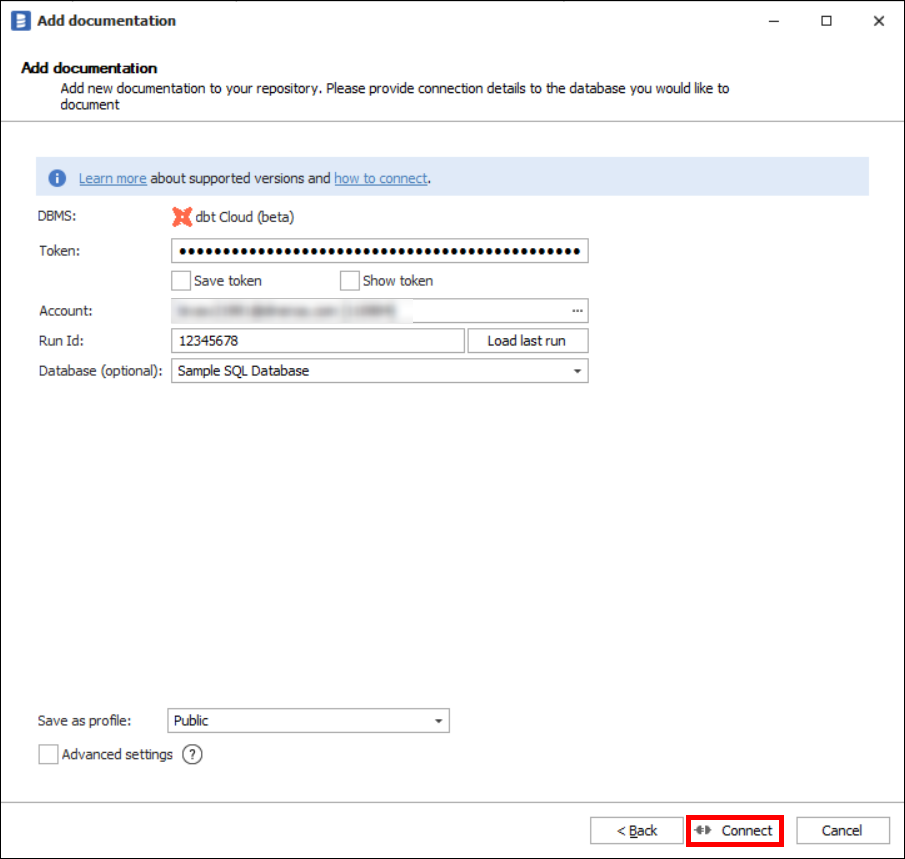Check the Advanced settings checkbox
Screen dimensions: 905x859
pos(48,755)
